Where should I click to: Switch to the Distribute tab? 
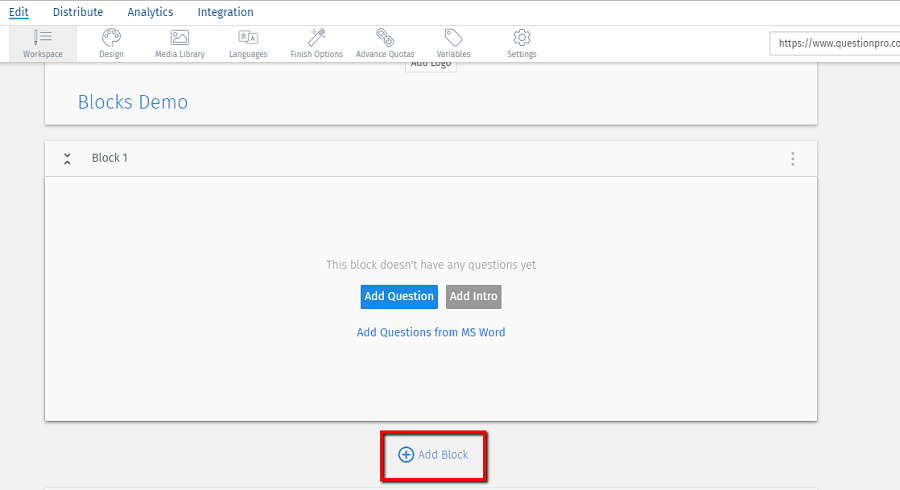78,12
